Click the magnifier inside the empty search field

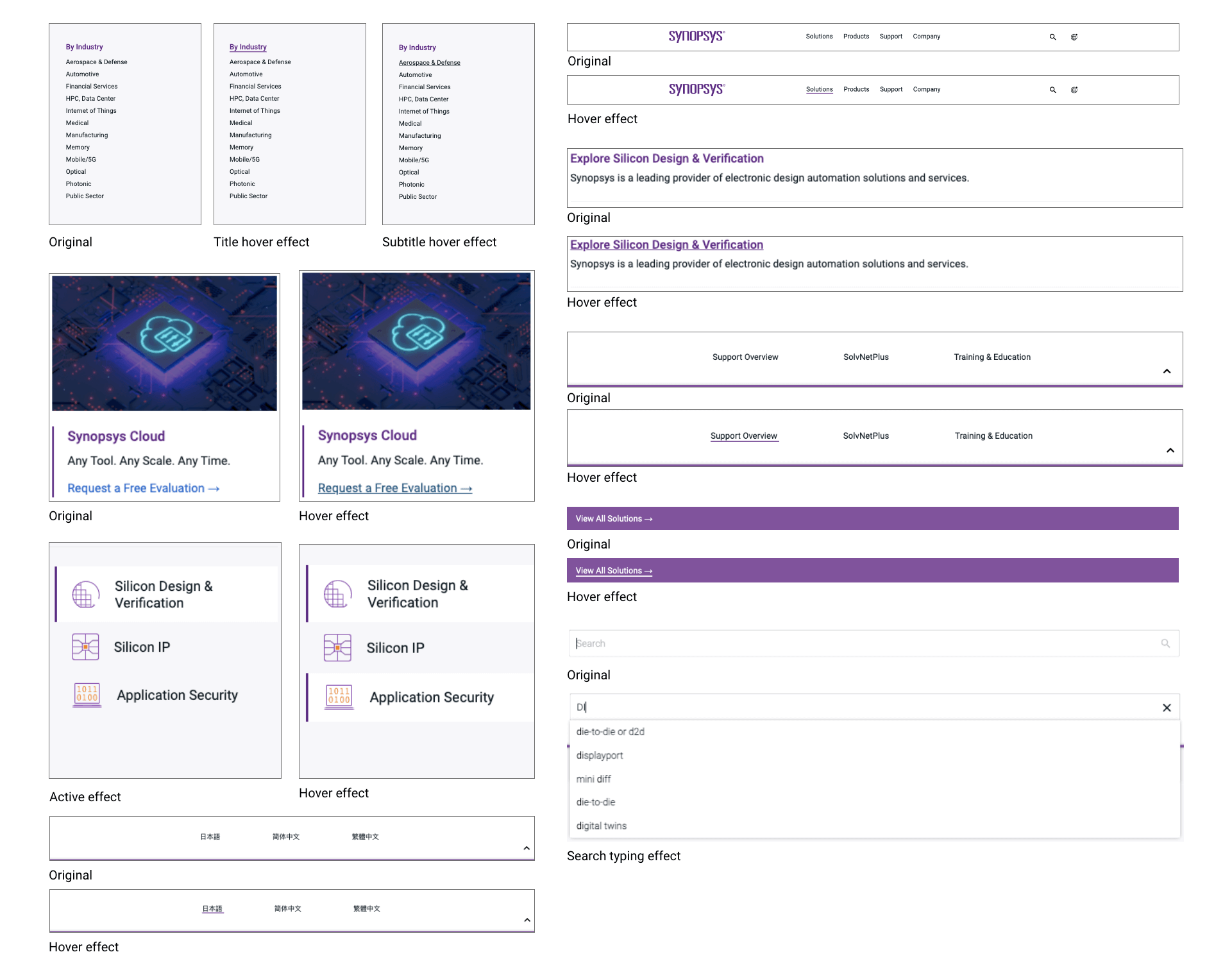click(1165, 643)
